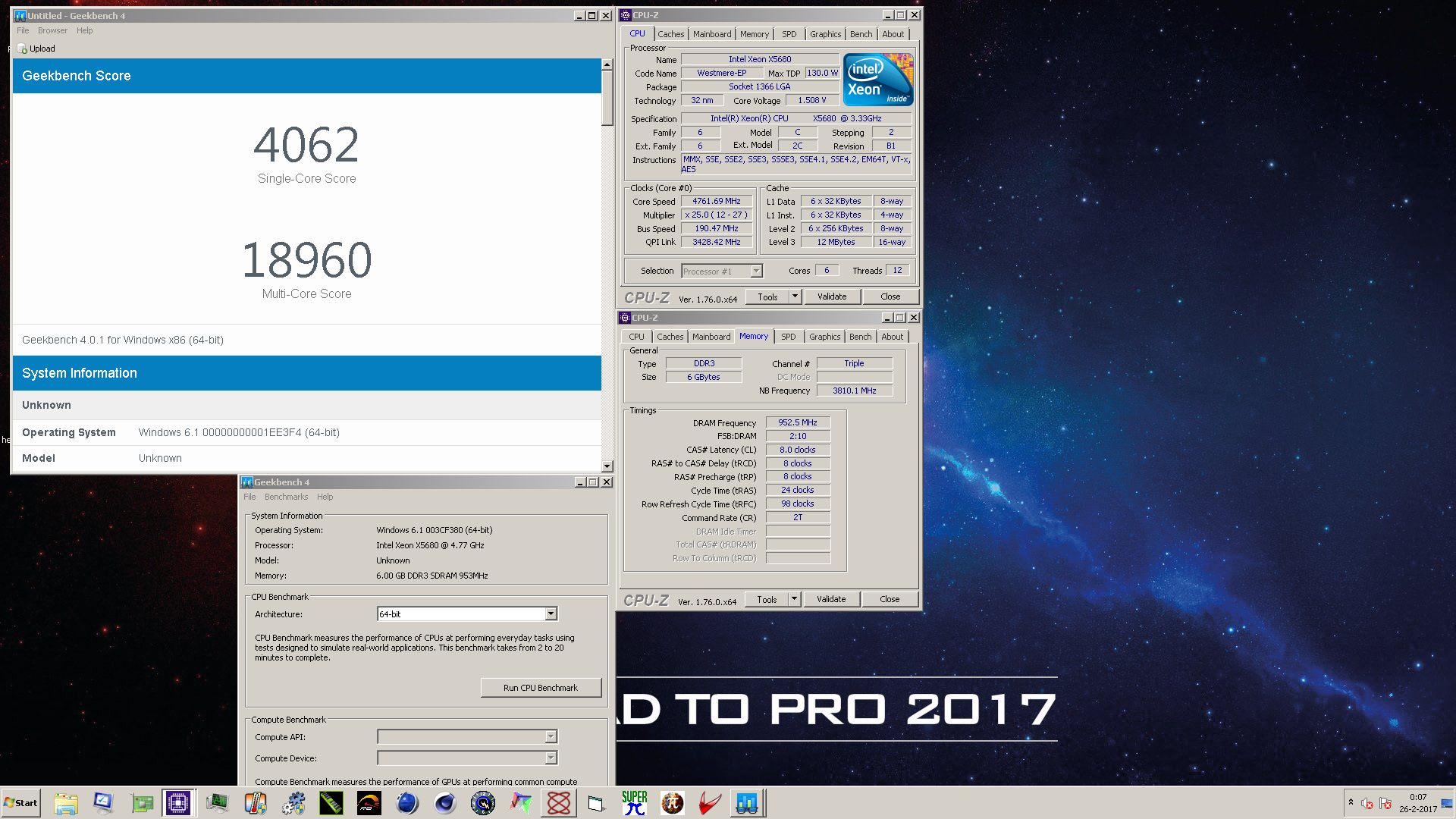Click the 8.0 clocks CAS# Latency value
This screenshot has width=1456, height=819.
[x=798, y=450]
